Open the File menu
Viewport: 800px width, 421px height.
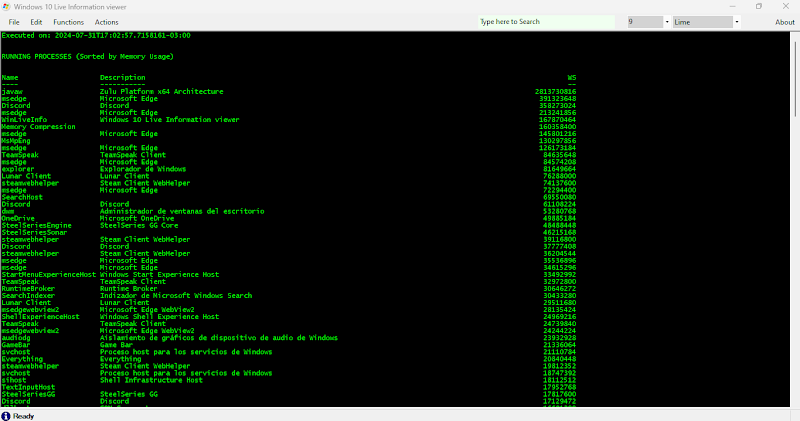click(14, 22)
